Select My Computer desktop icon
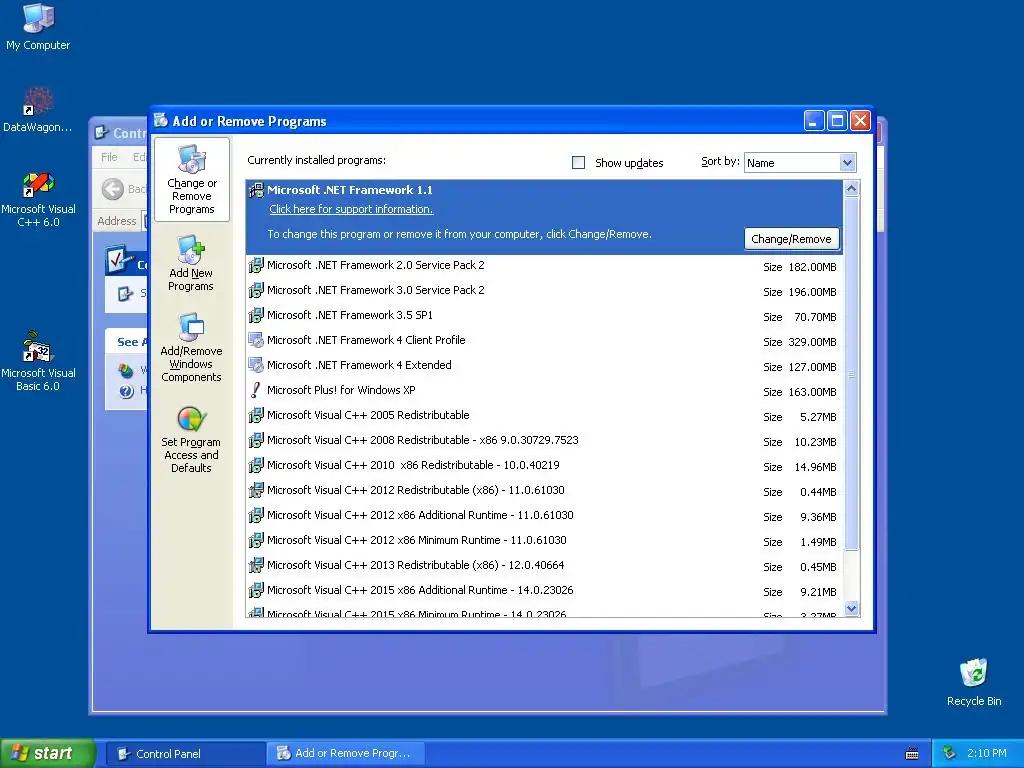1024x768 pixels. 38,18
